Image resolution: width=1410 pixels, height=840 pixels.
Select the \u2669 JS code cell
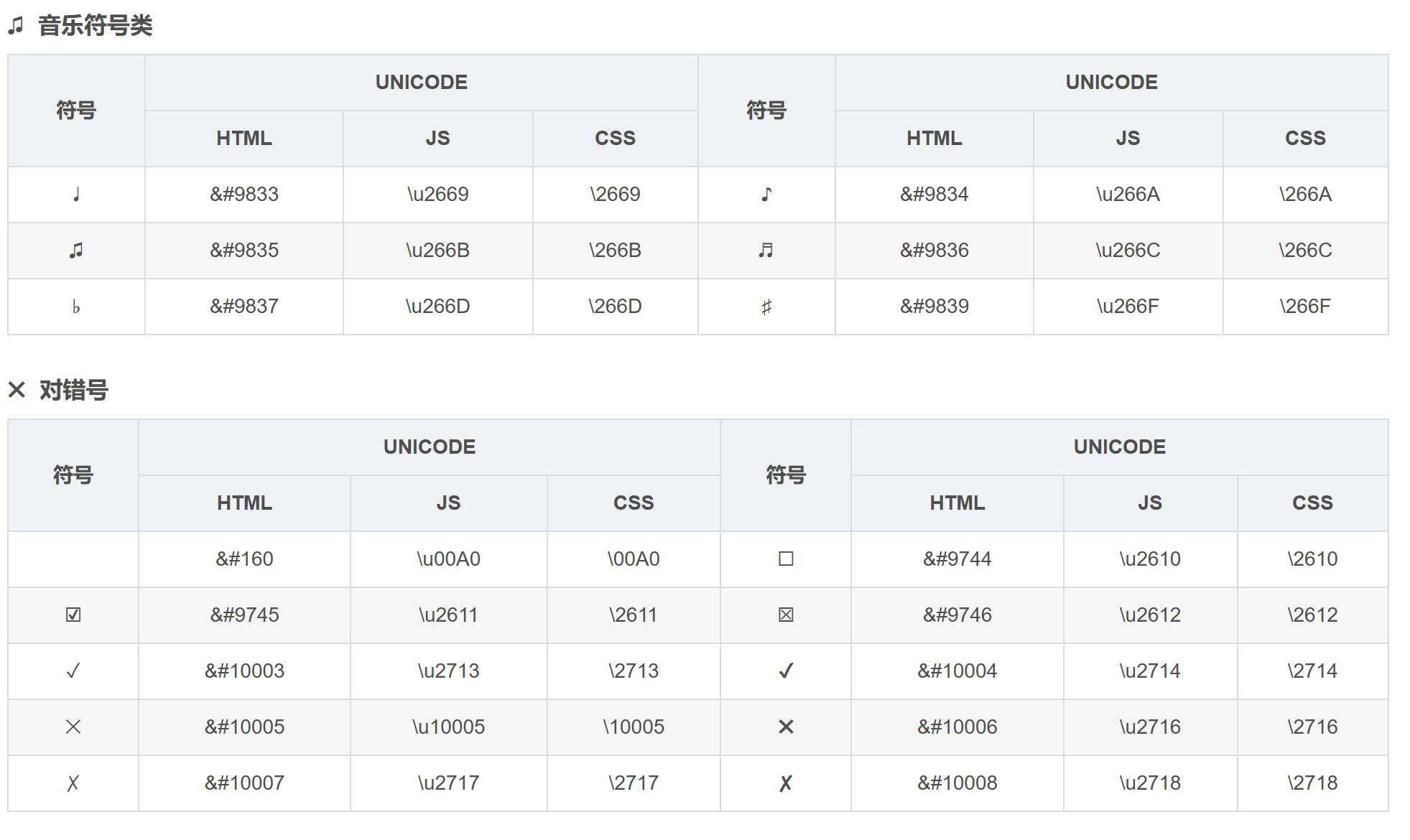pyautogui.click(x=438, y=195)
